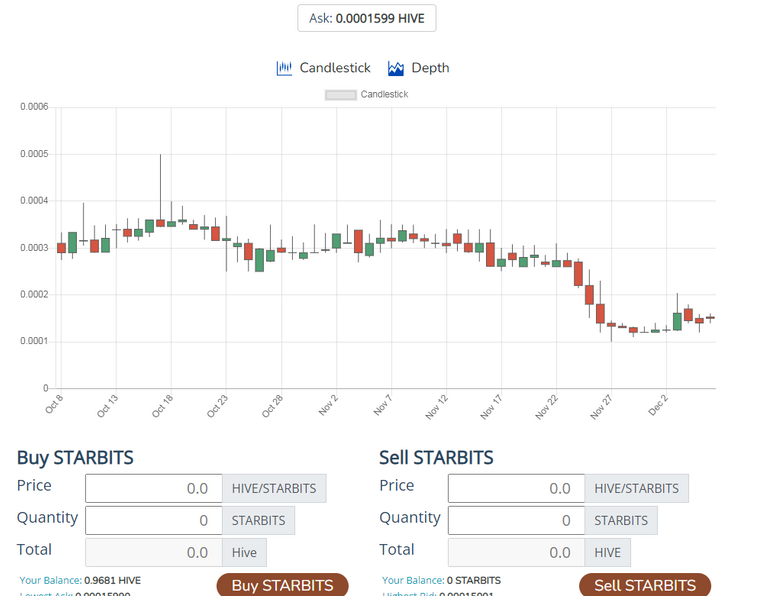This screenshot has height=596, width=768.
Task: Click the 0.9681 HIVE balance value
Action: tap(113, 580)
